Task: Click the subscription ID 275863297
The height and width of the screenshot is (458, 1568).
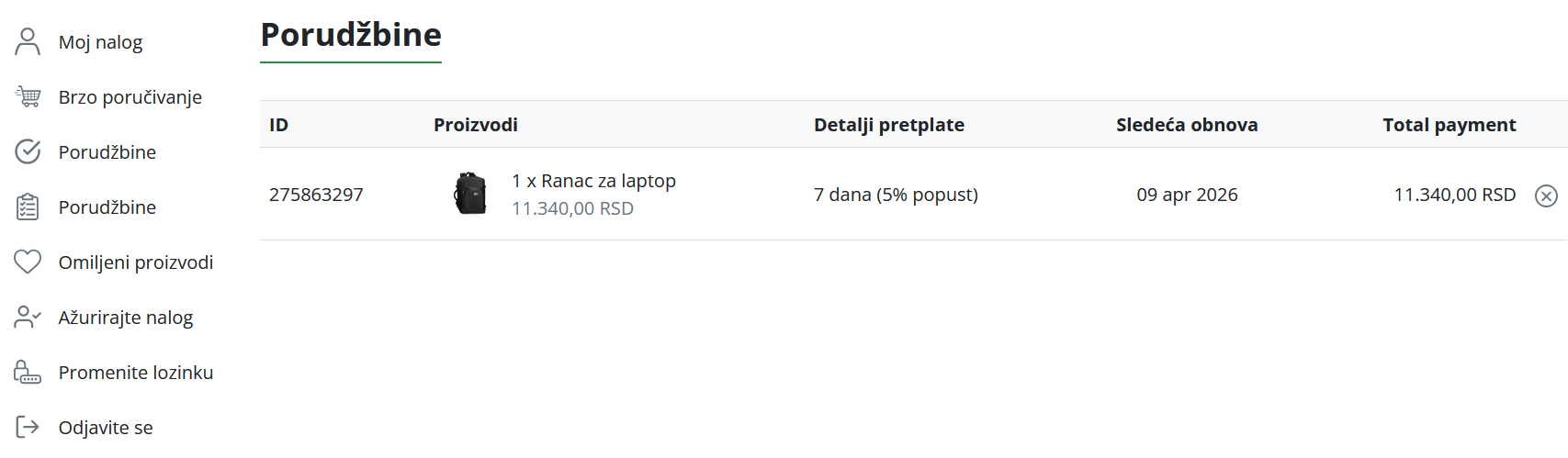Action: tap(316, 195)
